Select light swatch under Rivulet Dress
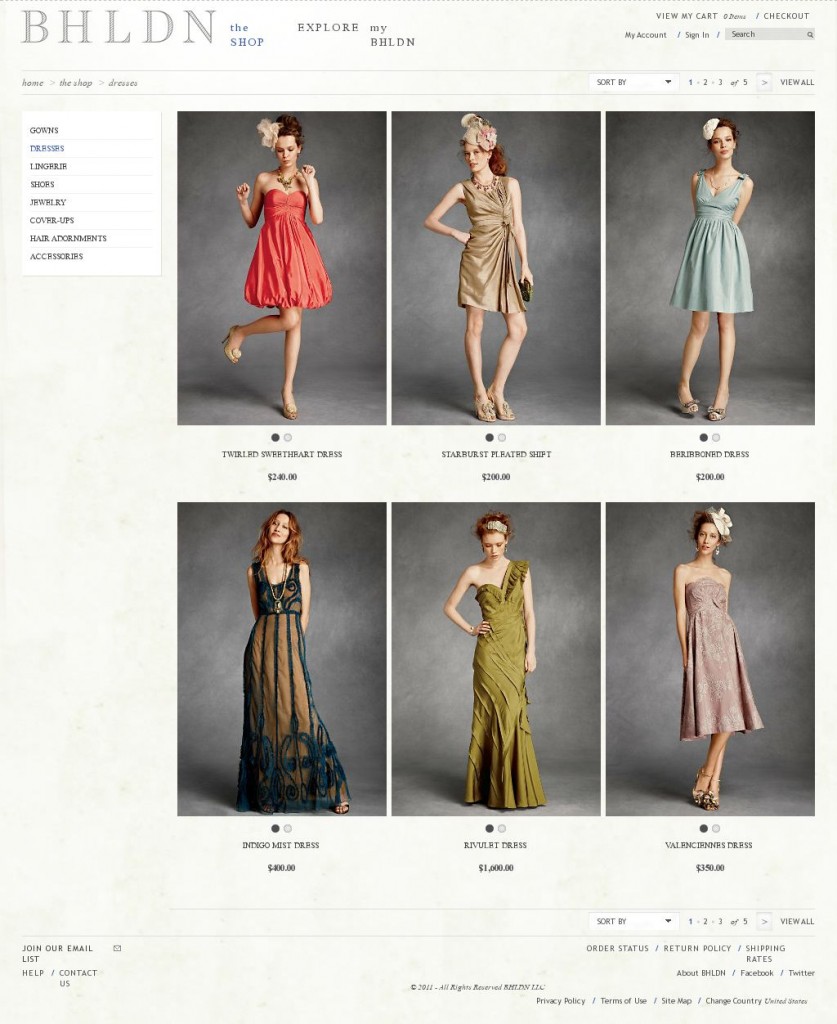Viewport: 837px width, 1024px height. point(502,828)
